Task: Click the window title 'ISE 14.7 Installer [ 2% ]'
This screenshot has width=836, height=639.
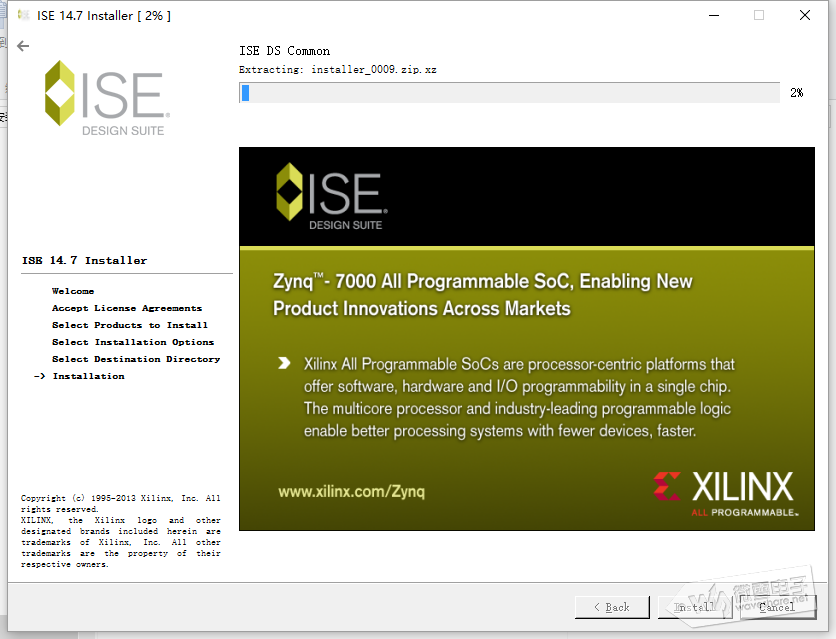Action: tap(104, 15)
